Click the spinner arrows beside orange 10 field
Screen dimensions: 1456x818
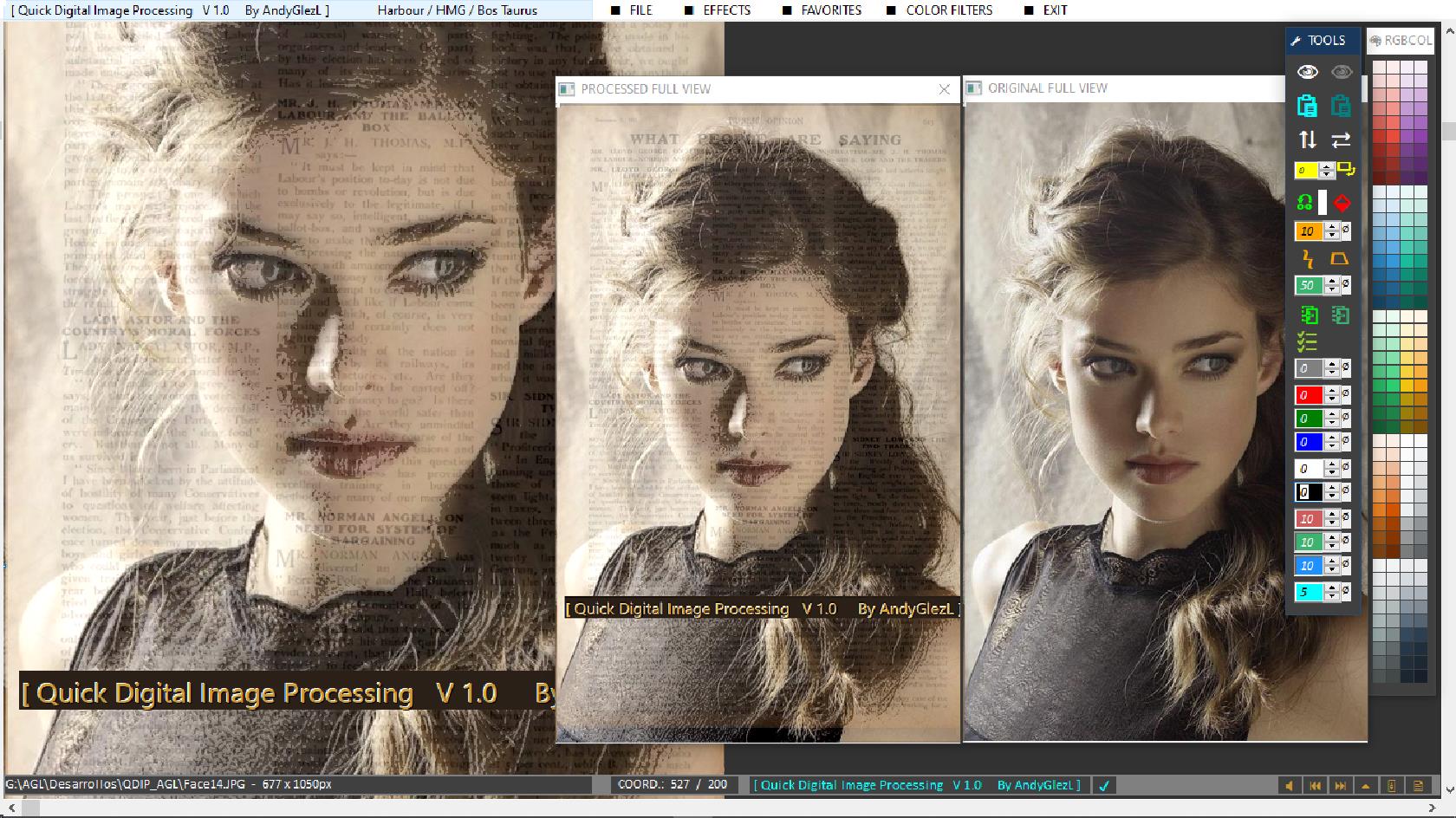pos(1333,231)
